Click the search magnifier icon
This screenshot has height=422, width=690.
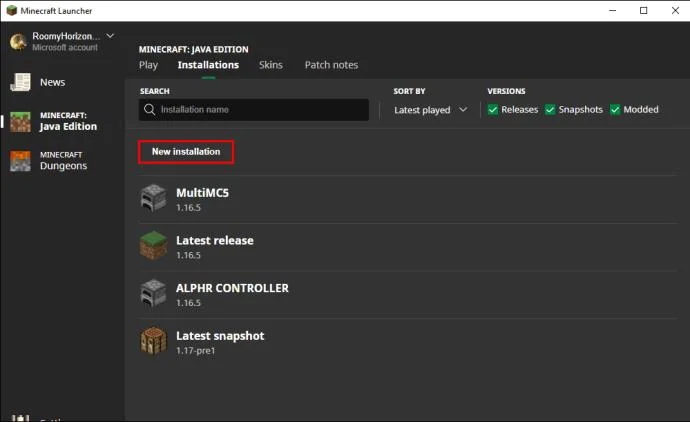click(x=150, y=110)
